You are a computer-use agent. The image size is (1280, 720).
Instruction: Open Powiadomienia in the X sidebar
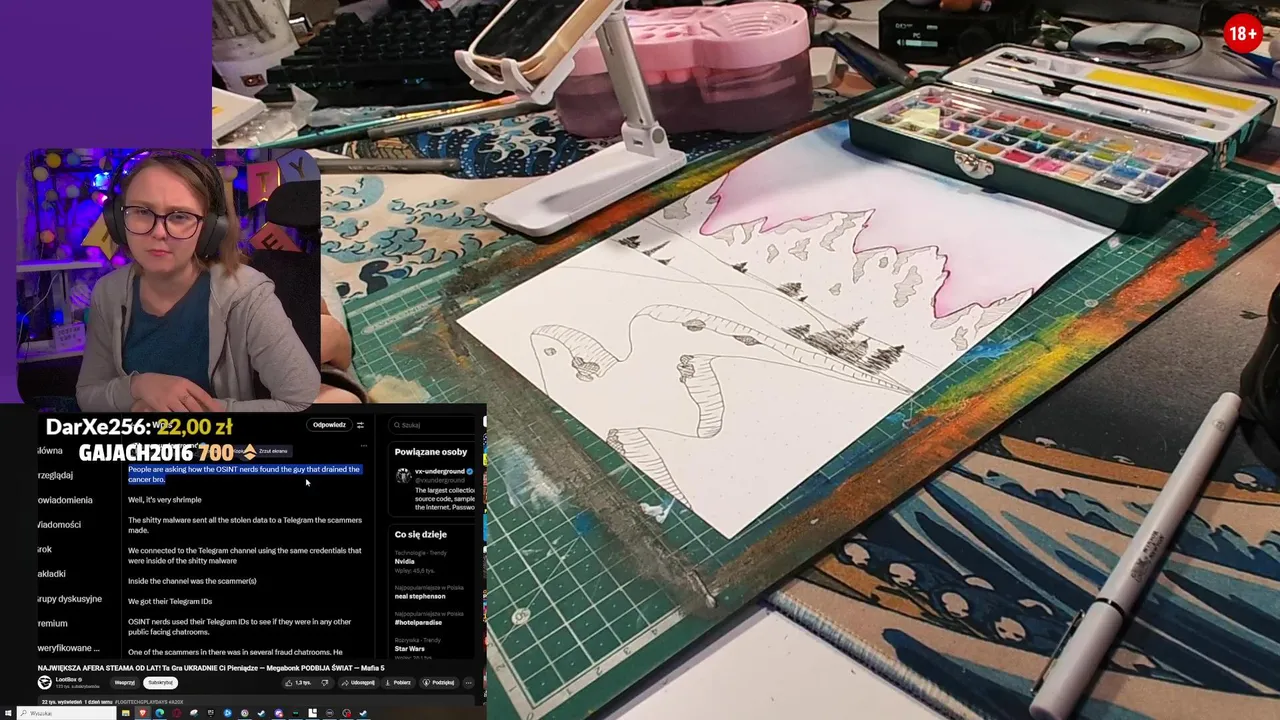pyautogui.click(x=64, y=500)
